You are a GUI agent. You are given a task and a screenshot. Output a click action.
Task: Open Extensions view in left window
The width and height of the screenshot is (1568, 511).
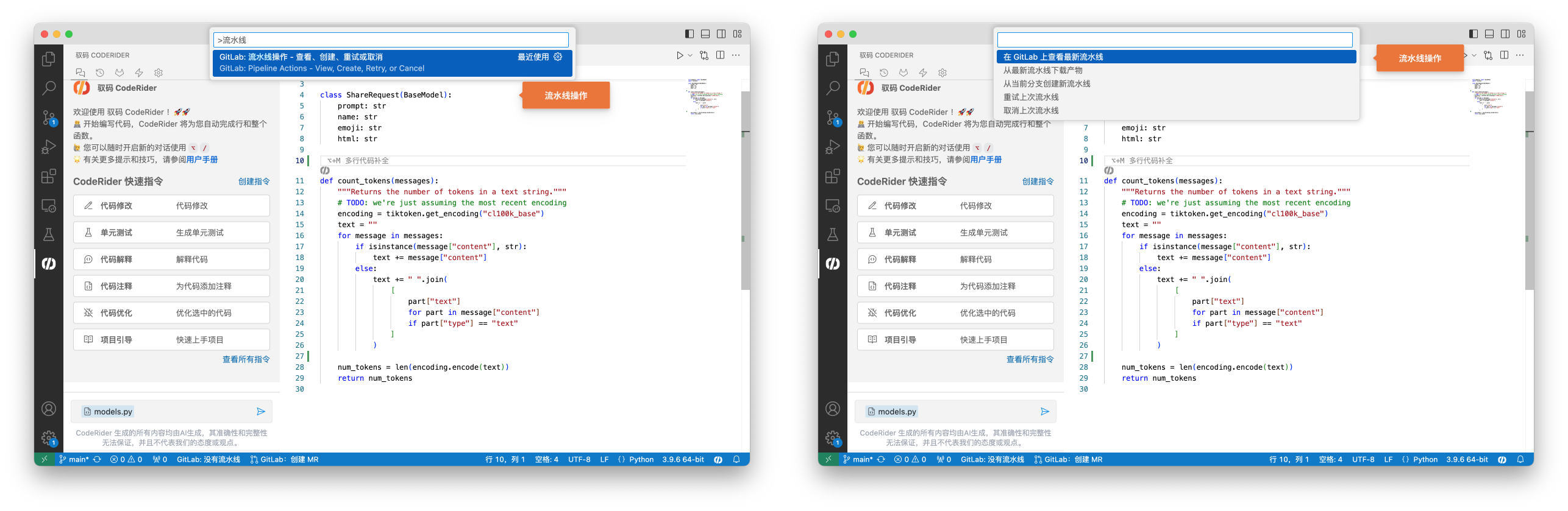pos(48,176)
